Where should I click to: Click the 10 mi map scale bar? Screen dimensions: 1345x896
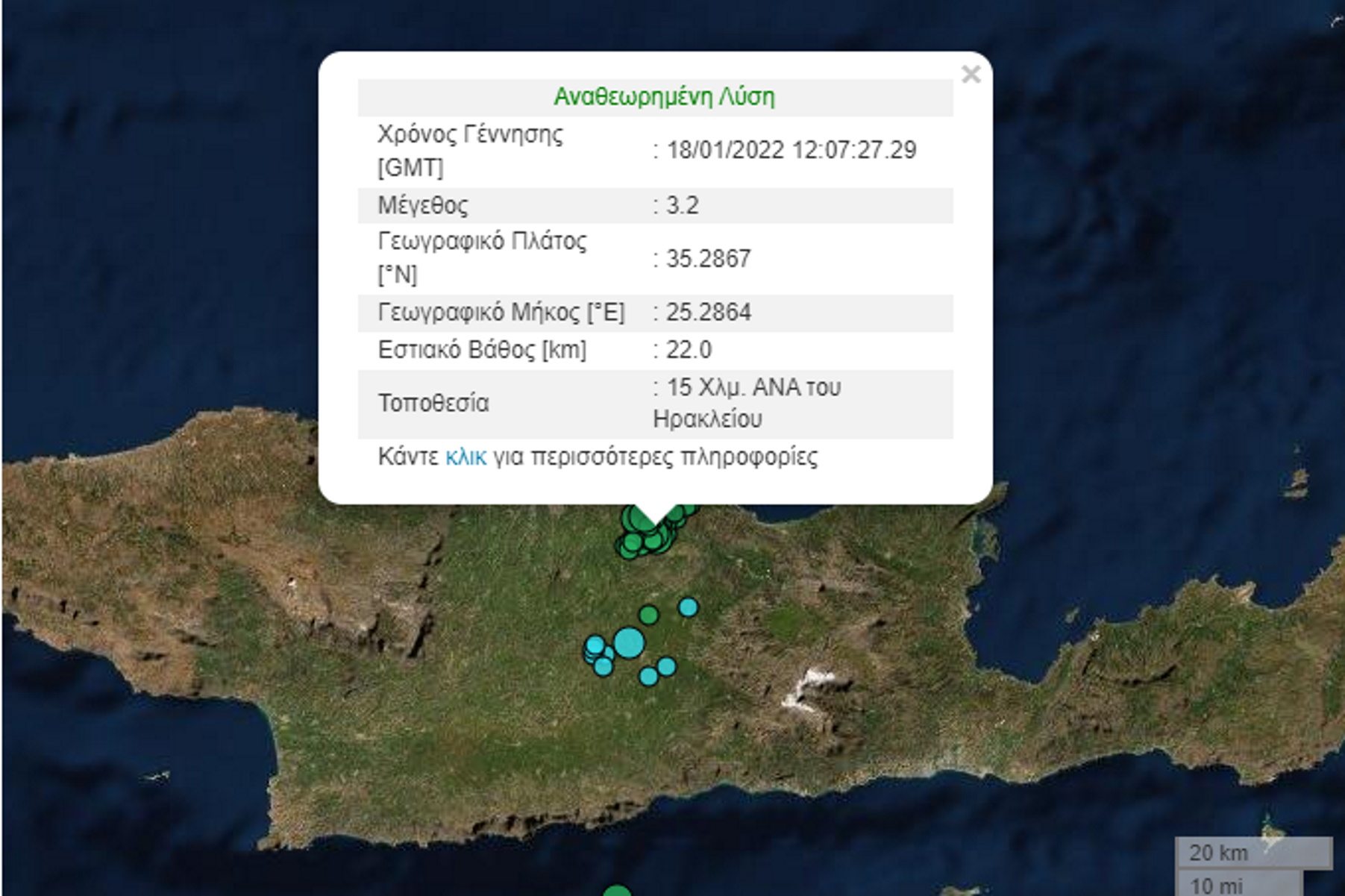click(x=1239, y=883)
